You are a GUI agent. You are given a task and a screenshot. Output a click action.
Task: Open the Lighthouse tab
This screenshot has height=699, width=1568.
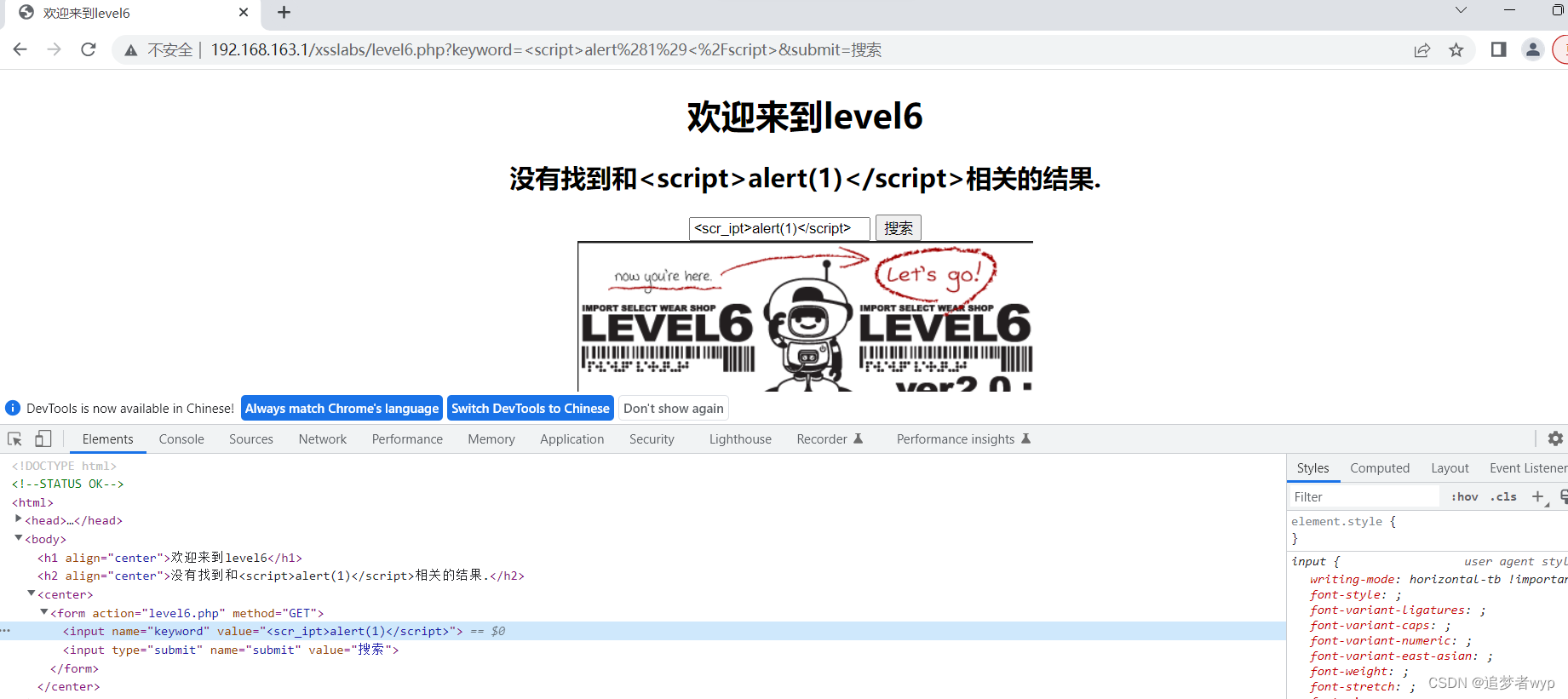[x=740, y=439]
